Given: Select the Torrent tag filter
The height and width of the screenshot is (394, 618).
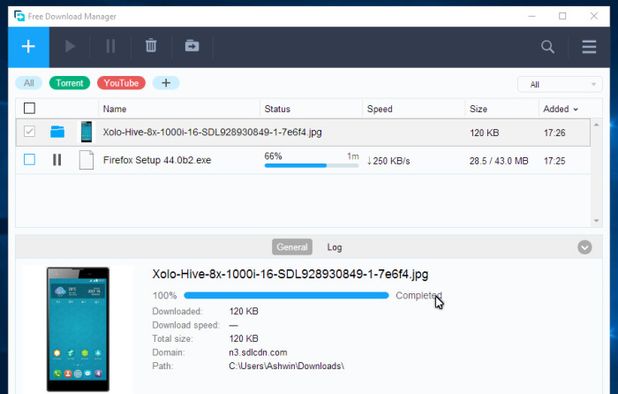Looking at the screenshot, I should tap(69, 83).
